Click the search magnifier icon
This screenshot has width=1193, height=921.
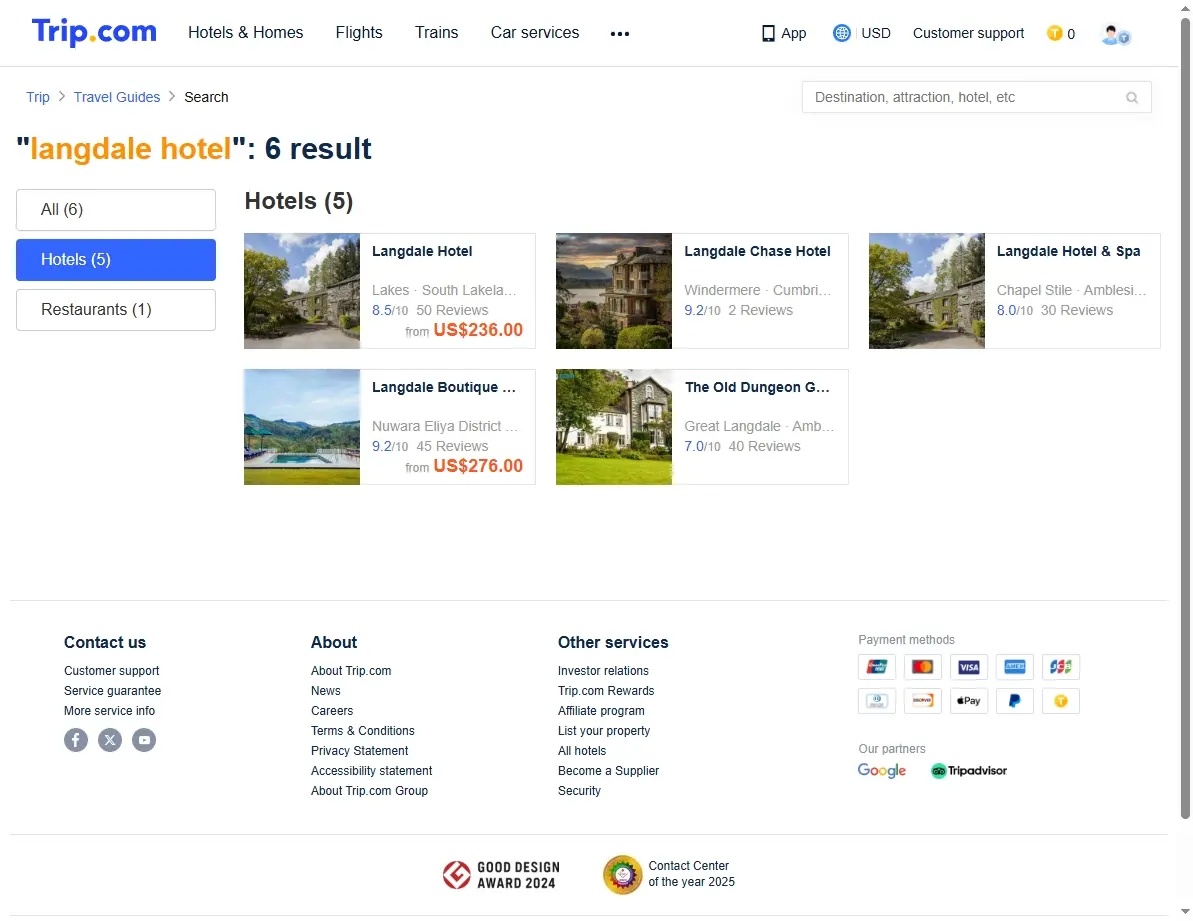1132,97
